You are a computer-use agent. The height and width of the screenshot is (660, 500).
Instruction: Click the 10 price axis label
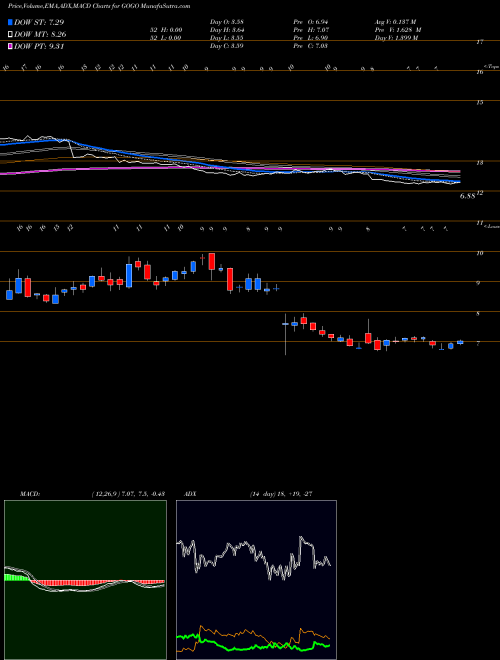tap(480, 253)
